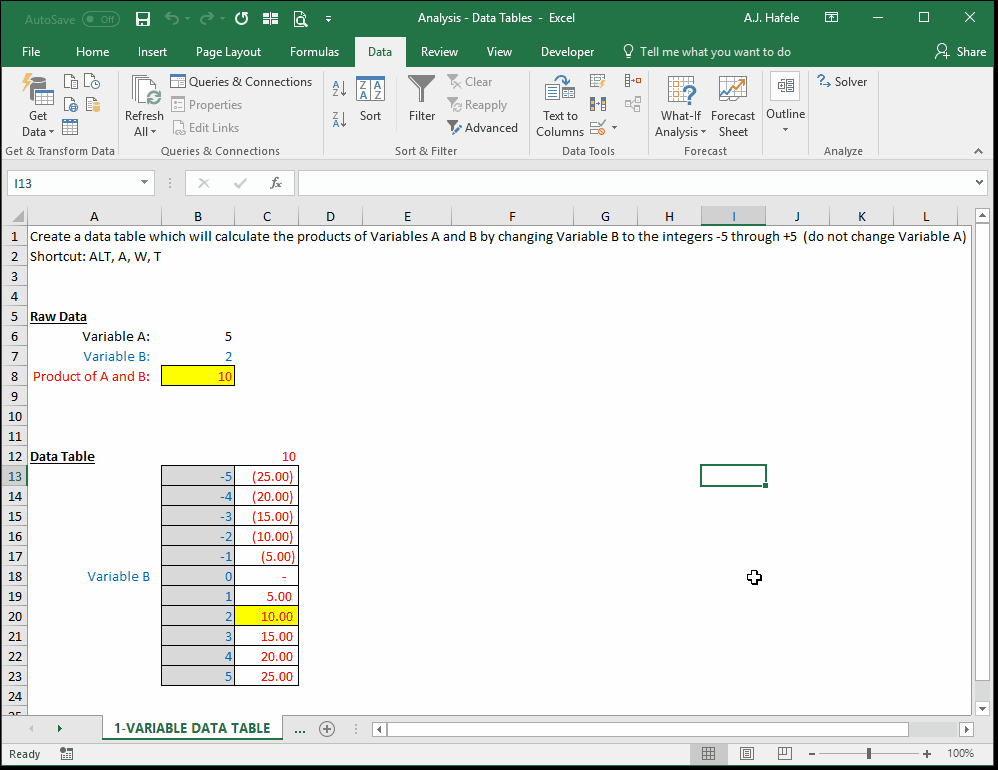Screen dimensions: 998x770
Task: Click the Tell me search box
Action: 706,52
